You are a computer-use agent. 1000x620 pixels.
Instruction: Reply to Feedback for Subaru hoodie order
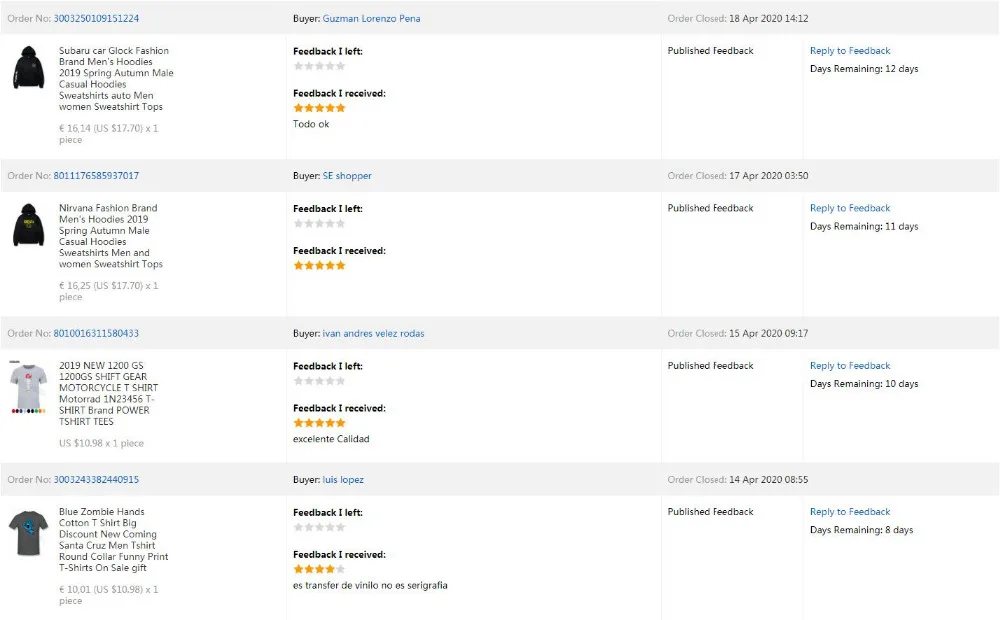[850, 51]
